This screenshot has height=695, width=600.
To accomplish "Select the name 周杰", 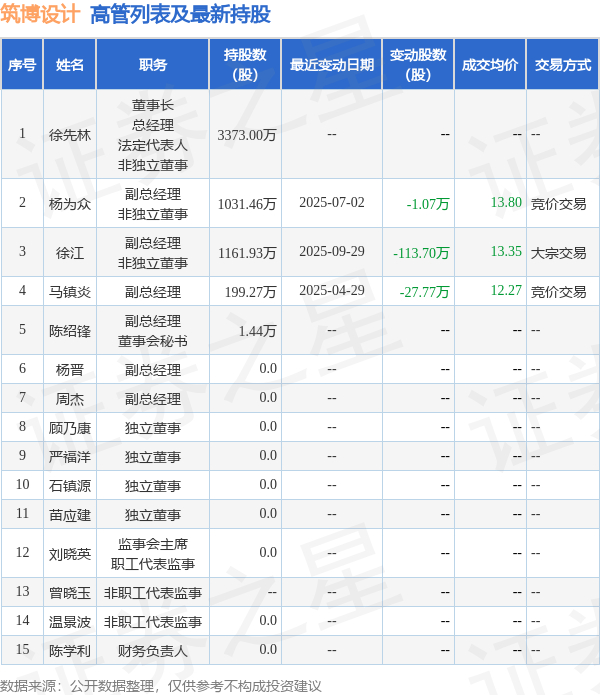I will tap(70, 399).
